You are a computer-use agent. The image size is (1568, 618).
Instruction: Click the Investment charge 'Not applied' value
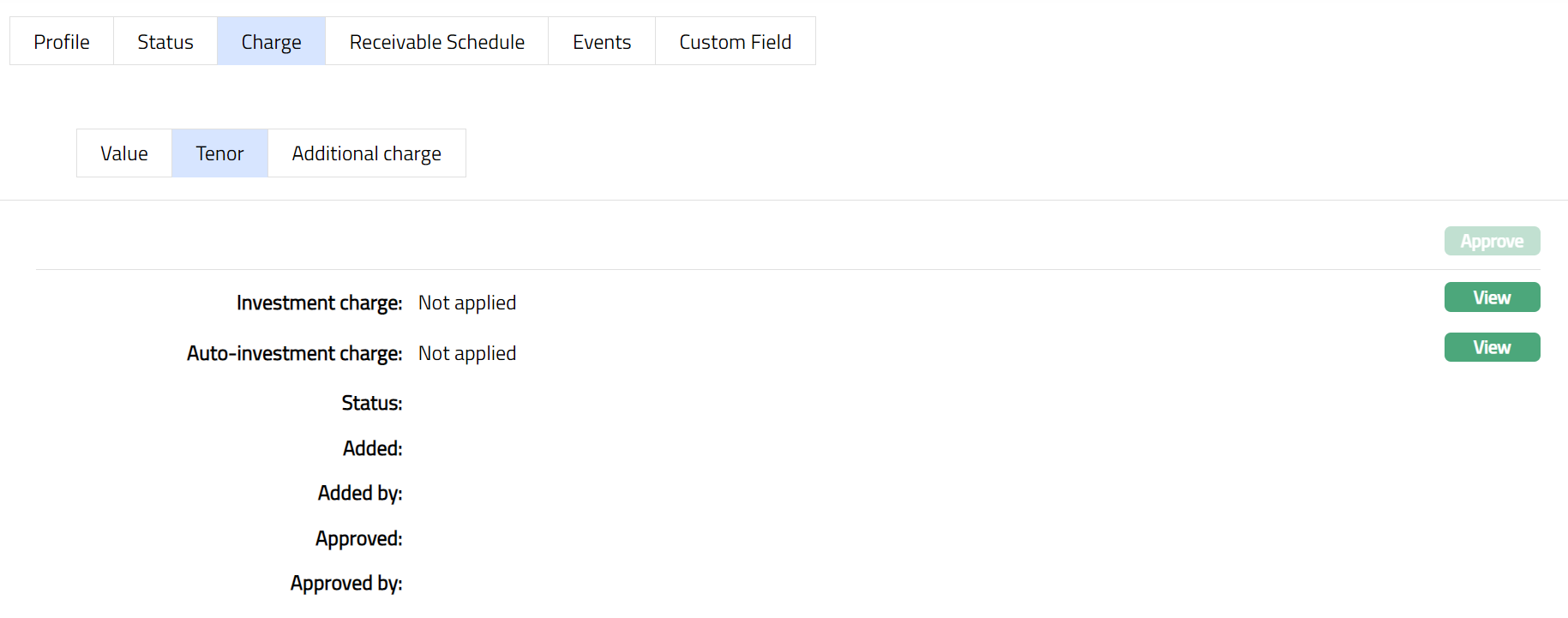click(x=467, y=303)
